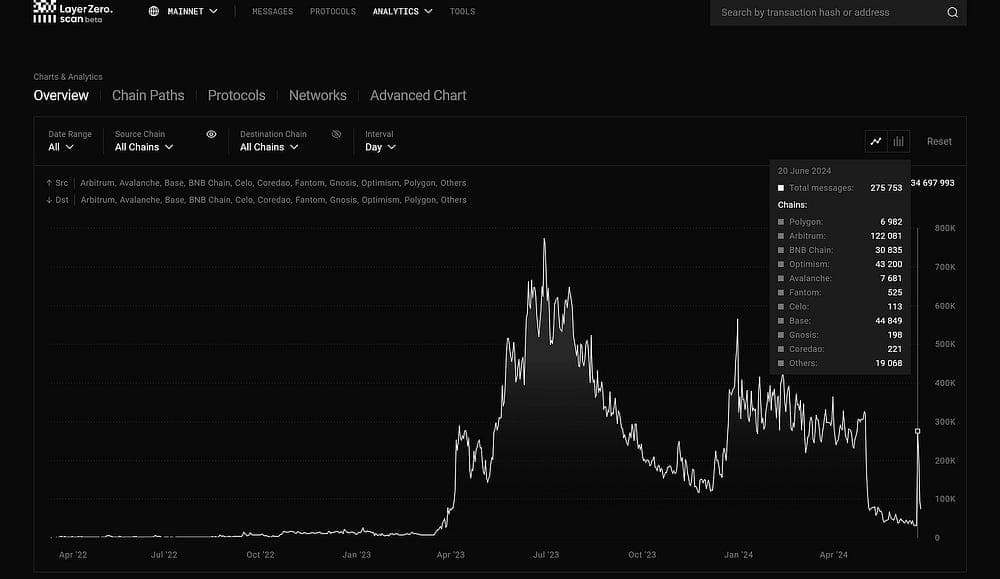1000x579 pixels.
Task: Expand the MAINNET network dropdown
Action: pos(184,11)
